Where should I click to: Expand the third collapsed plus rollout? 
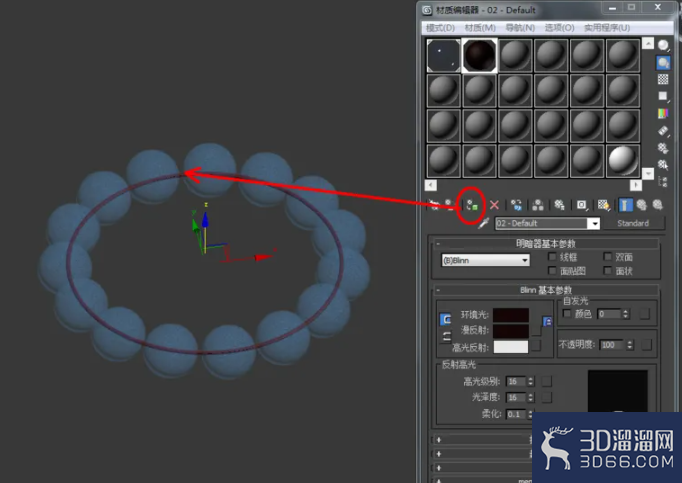tap(438, 468)
